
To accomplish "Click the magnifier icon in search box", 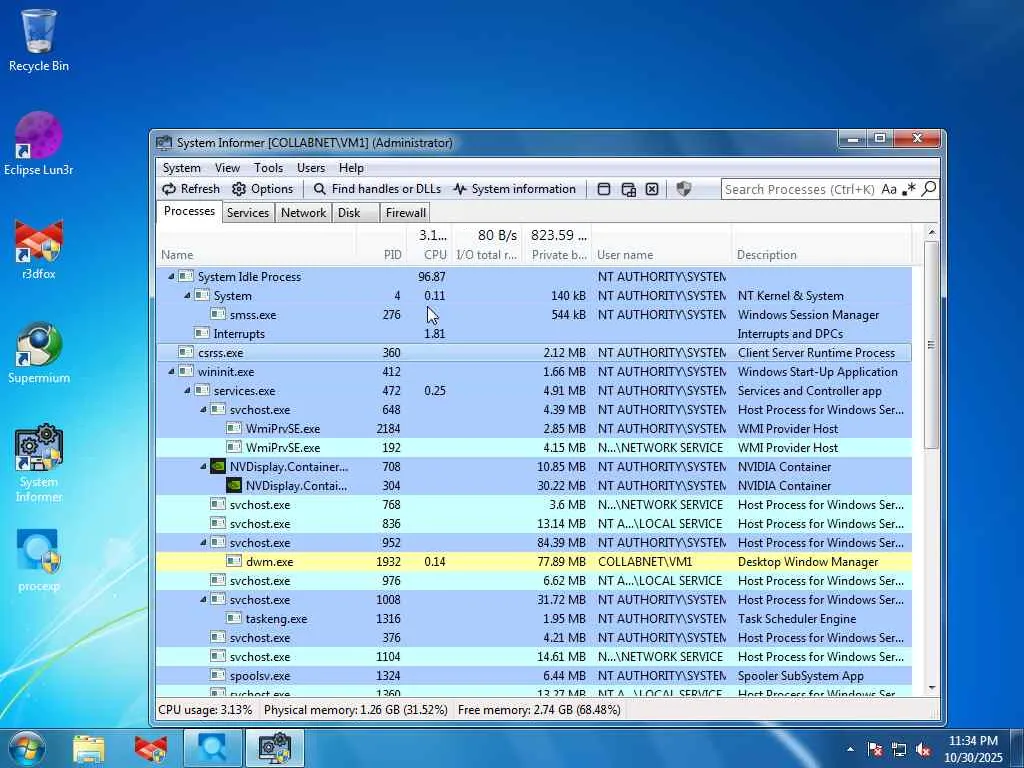I will [929, 189].
